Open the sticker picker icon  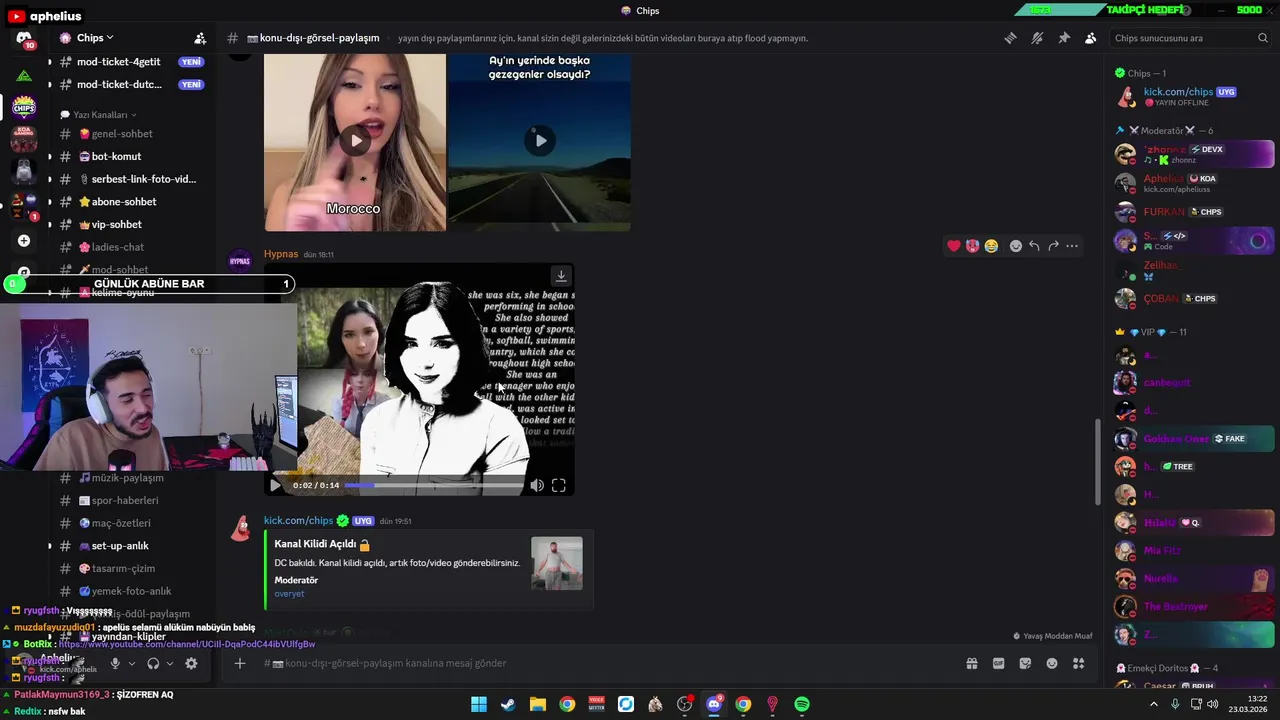point(1025,663)
